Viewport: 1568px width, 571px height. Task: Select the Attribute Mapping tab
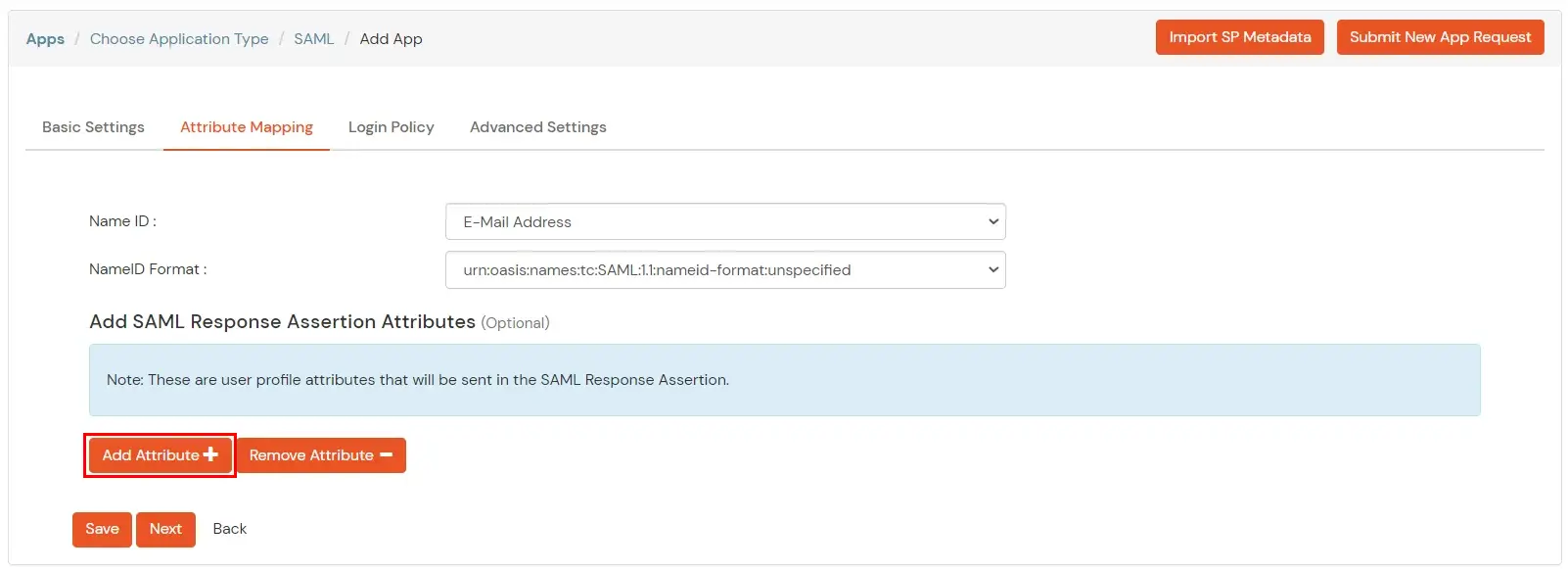247,127
